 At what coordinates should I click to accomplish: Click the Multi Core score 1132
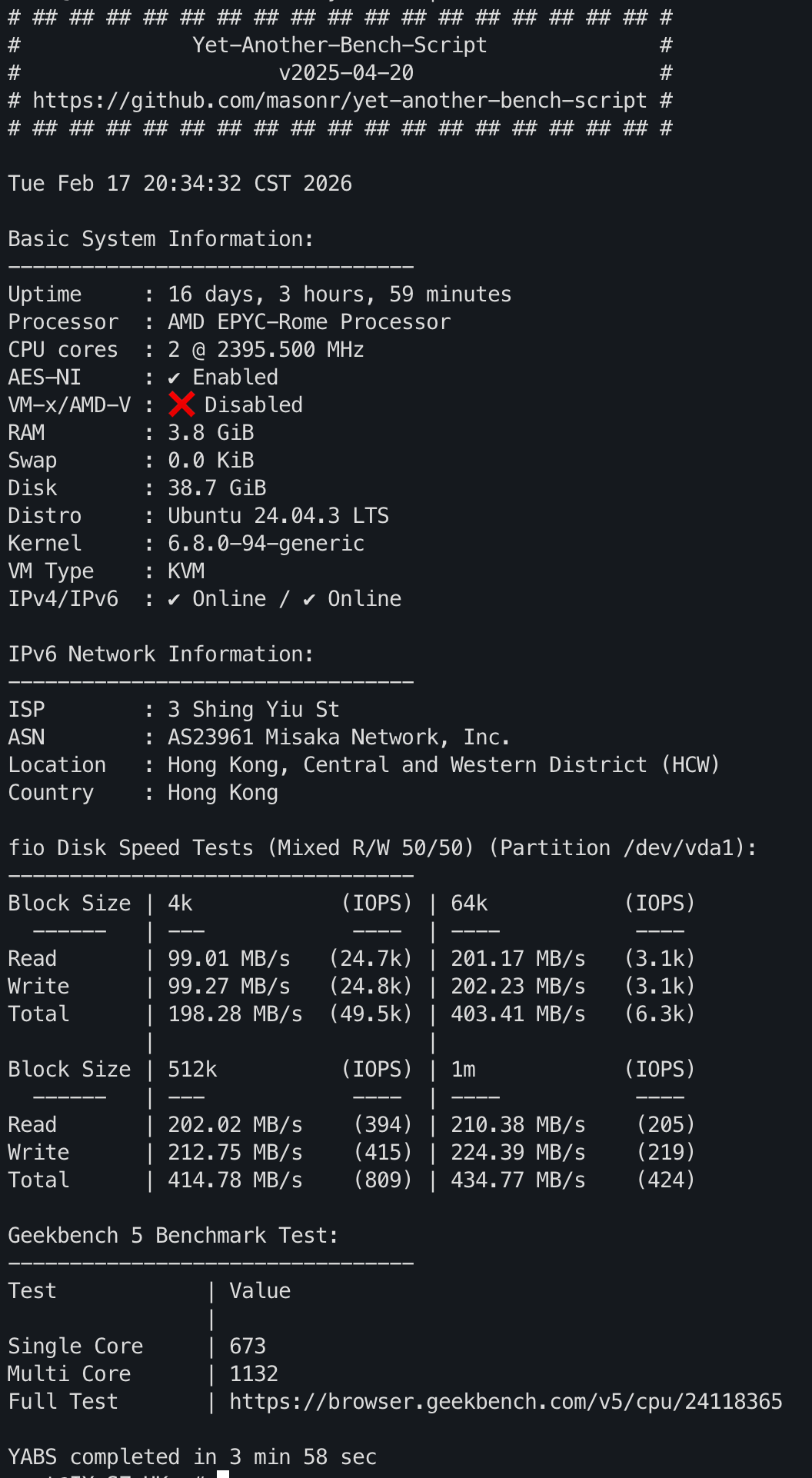point(254,1374)
